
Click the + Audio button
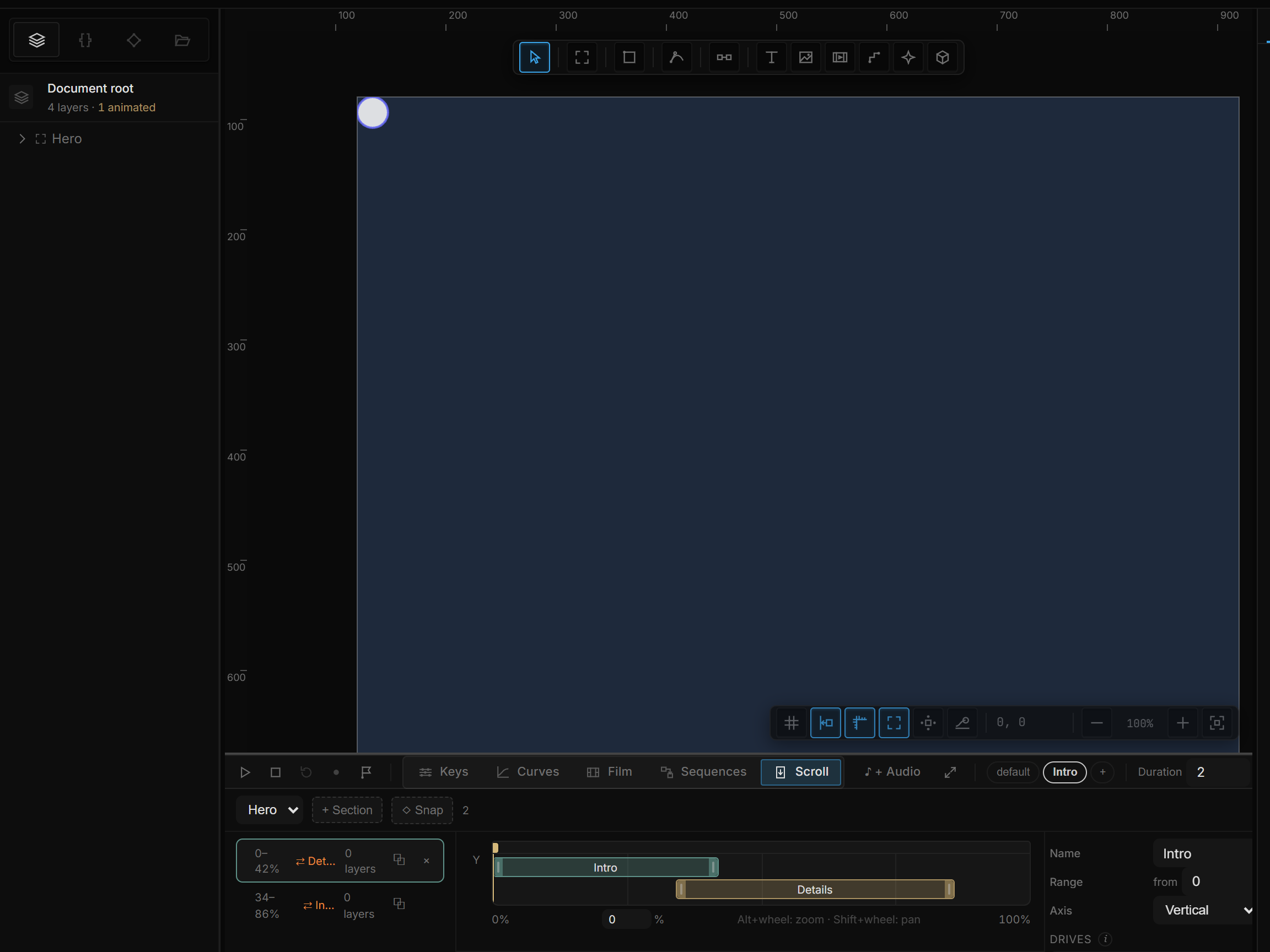pos(892,772)
